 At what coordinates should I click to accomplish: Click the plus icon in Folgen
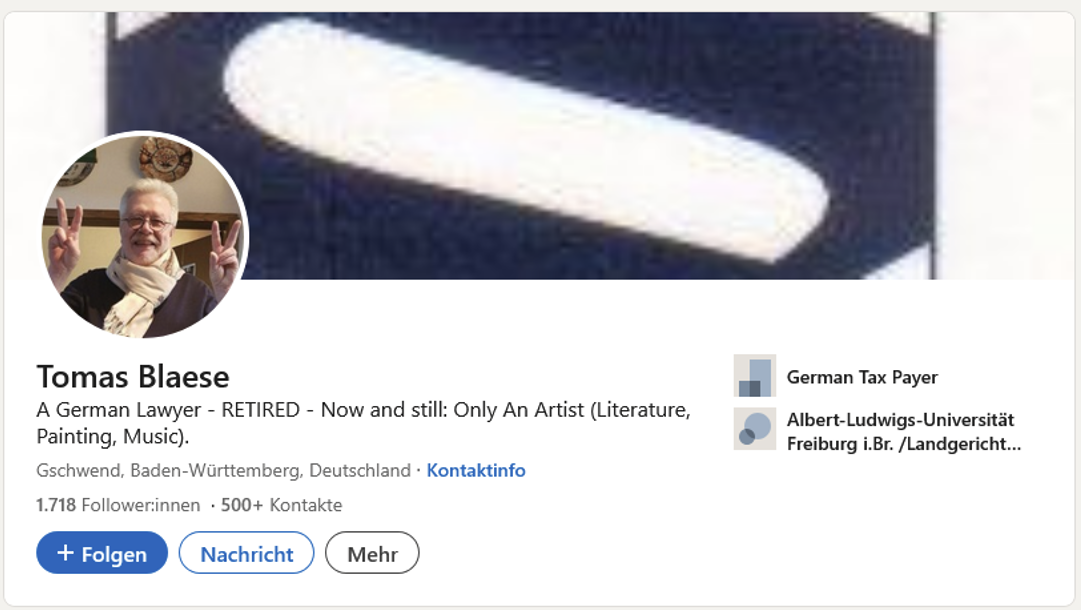65,553
